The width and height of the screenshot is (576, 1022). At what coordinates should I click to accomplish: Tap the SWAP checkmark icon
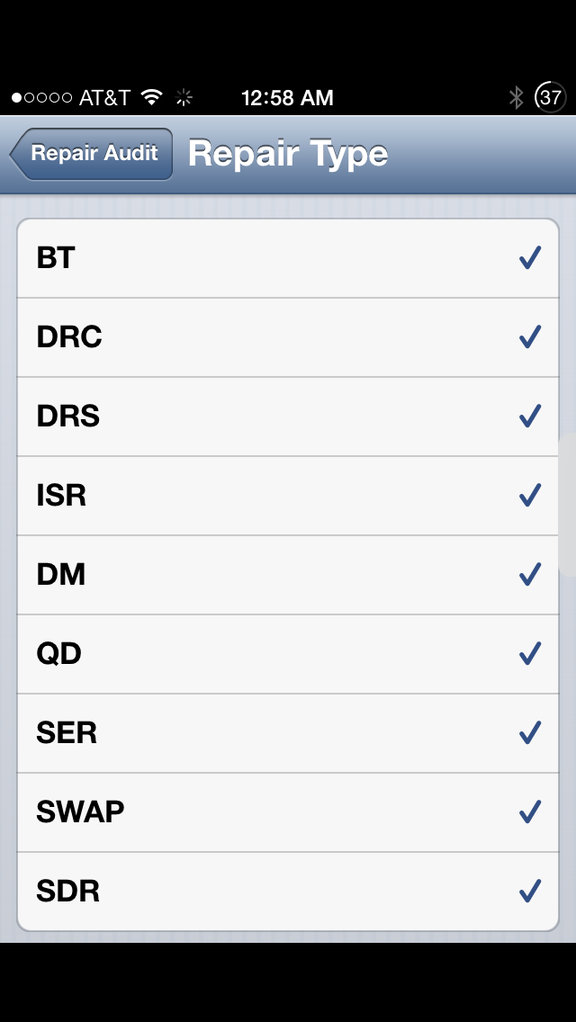pyautogui.click(x=530, y=811)
